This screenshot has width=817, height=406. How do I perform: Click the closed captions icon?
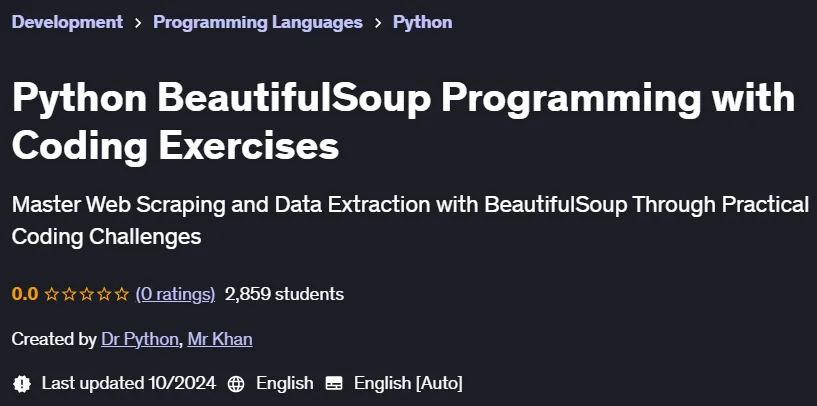[334, 384]
